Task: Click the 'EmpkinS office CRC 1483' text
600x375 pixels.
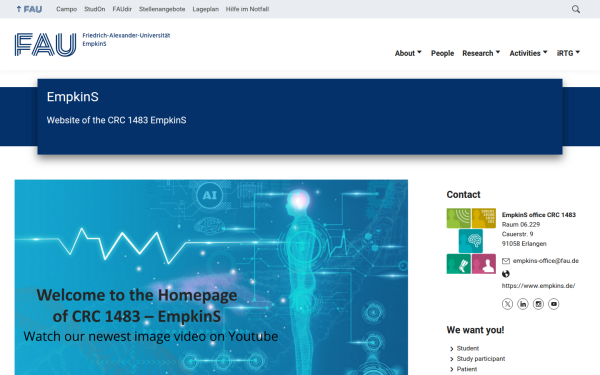Action: coord(539,215)
